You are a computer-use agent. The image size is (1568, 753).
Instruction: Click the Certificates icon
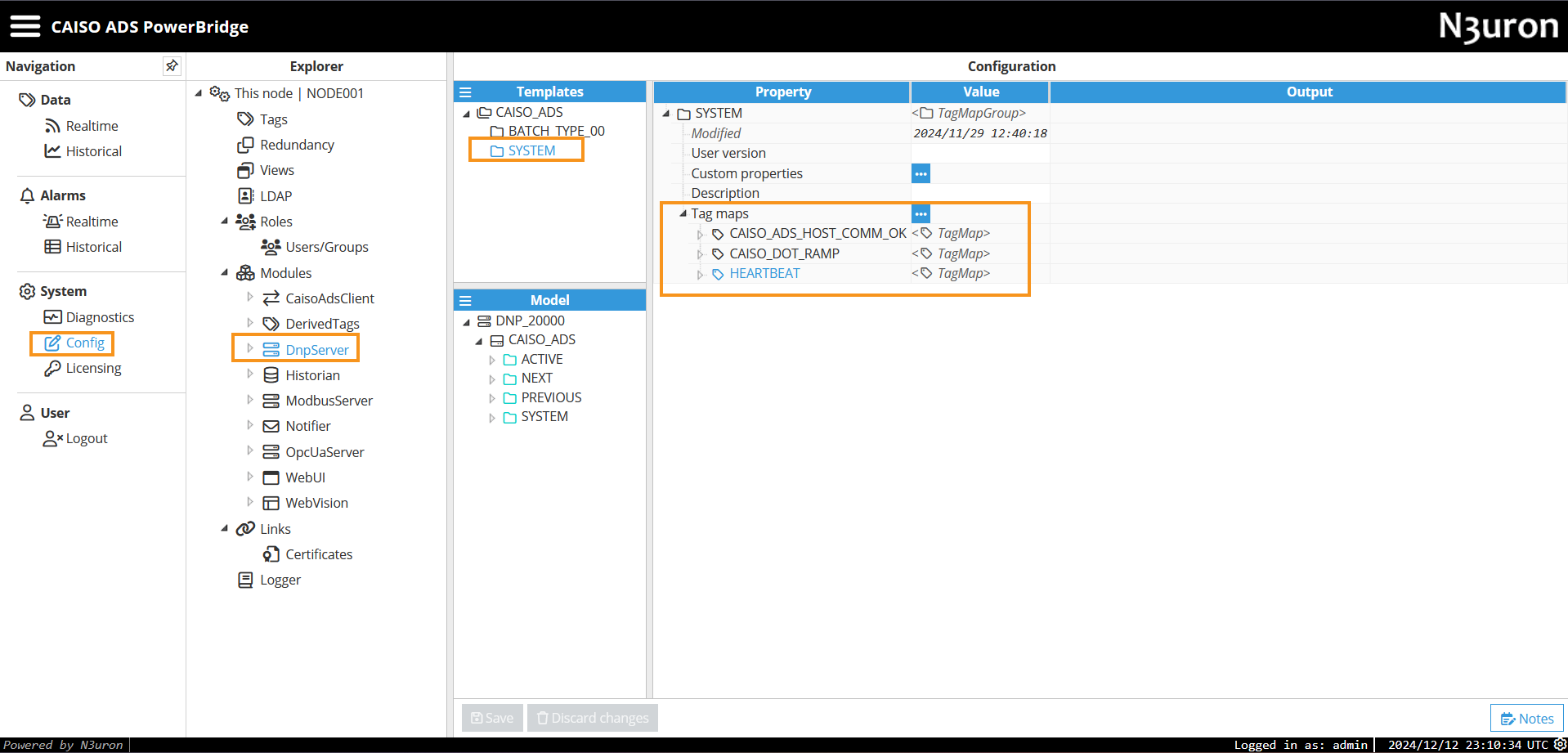(271, 554)
